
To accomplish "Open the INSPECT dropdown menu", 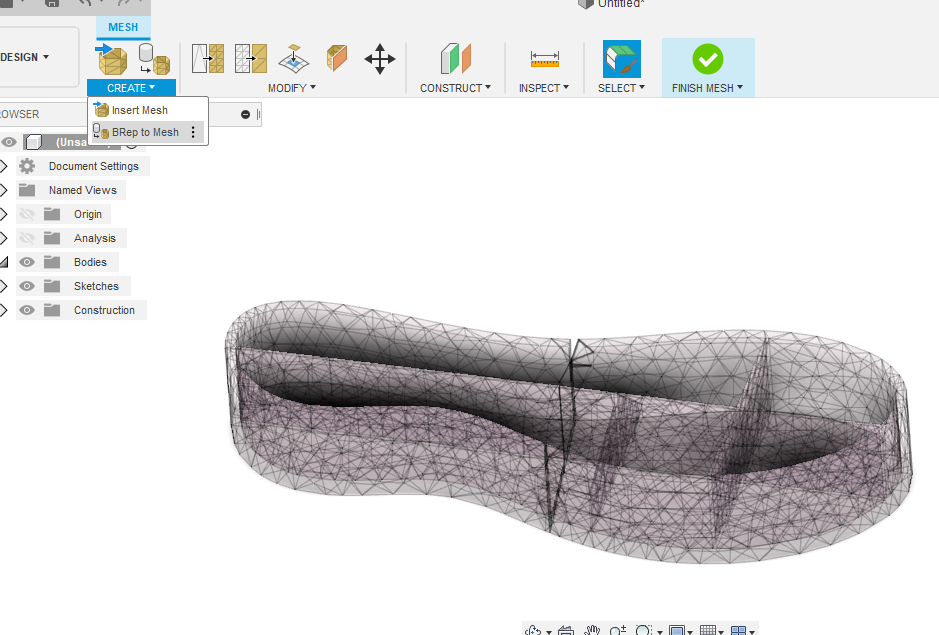I will (544, 88).
